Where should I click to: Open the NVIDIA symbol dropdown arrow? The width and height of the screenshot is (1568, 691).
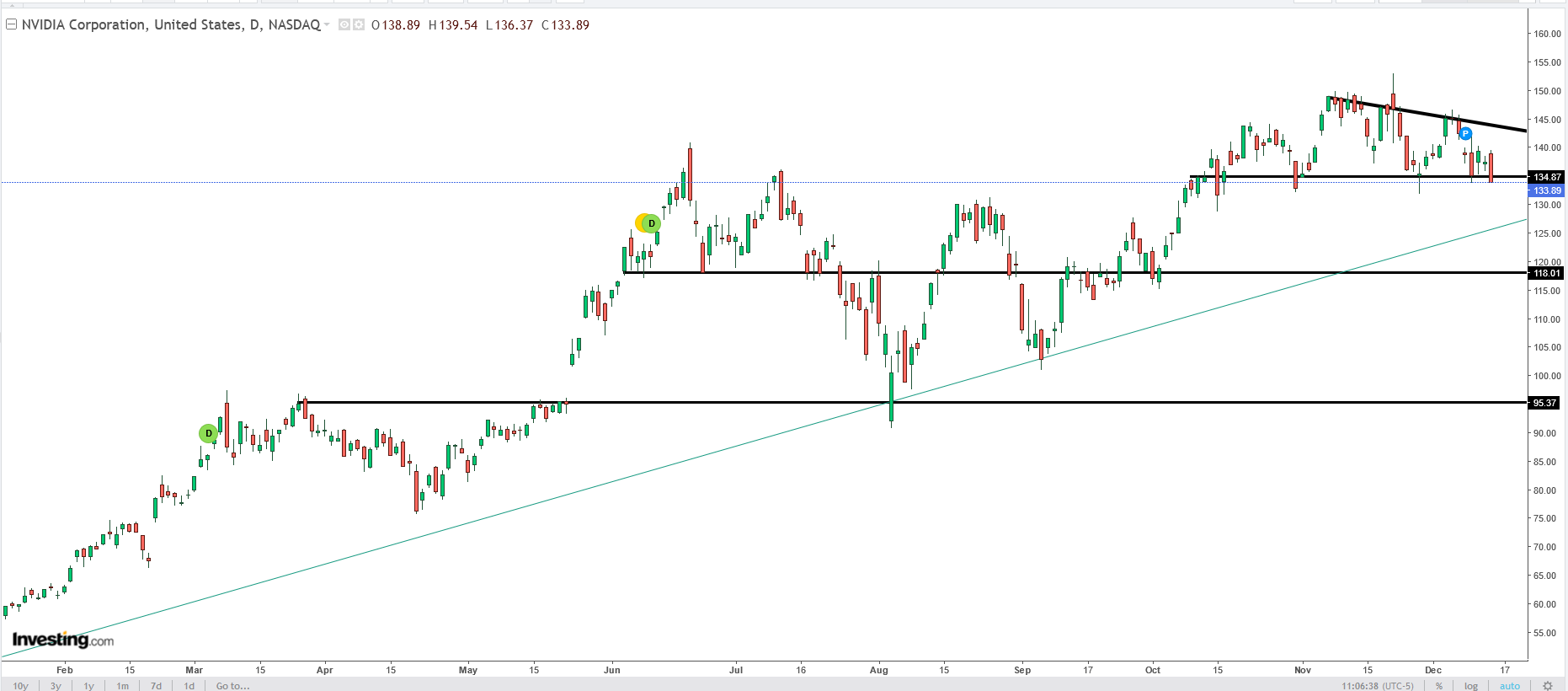pyautogui.click(x=327, y=25)
